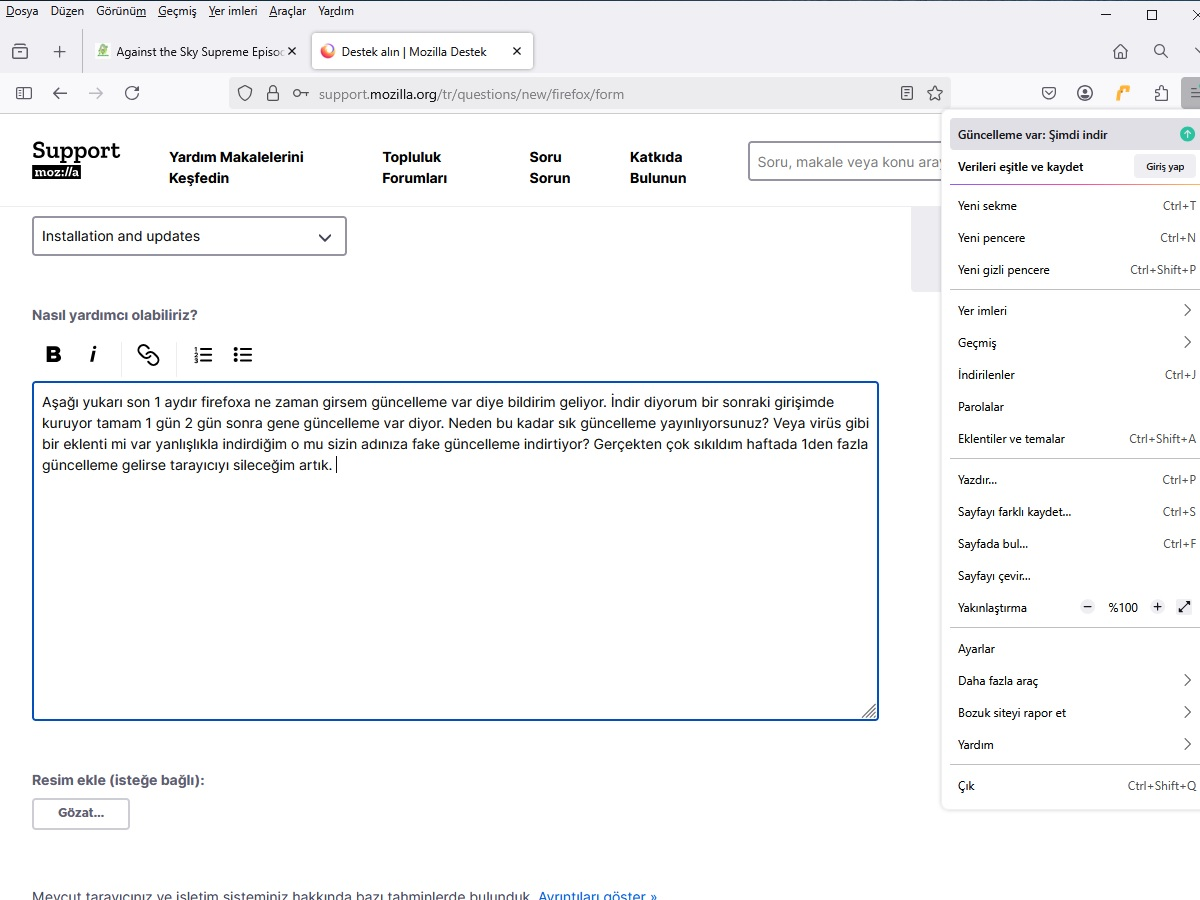Close the Destek alın tab

coord(516,51)
